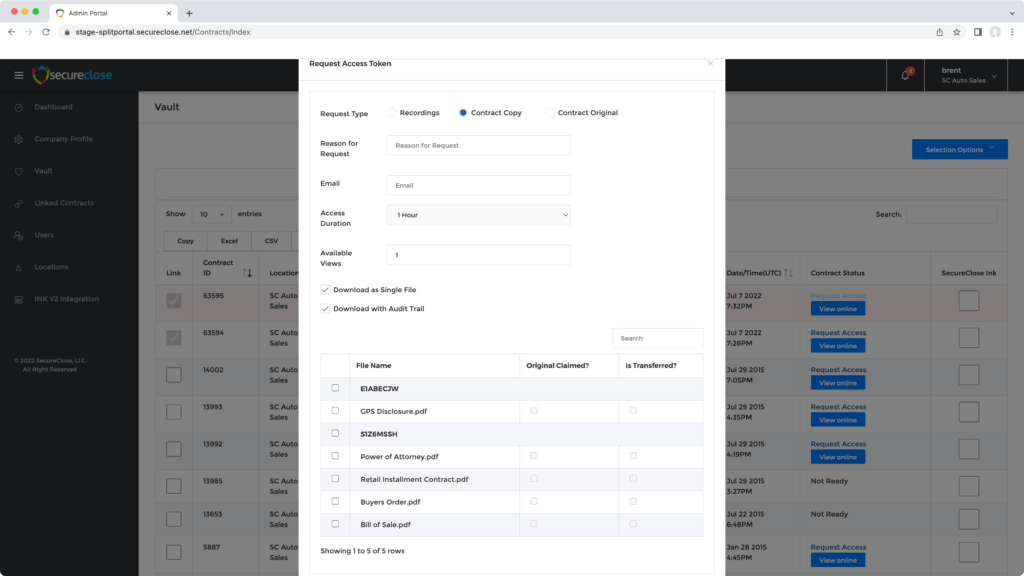Open the Show entries count dropdown

coord(211,214)
